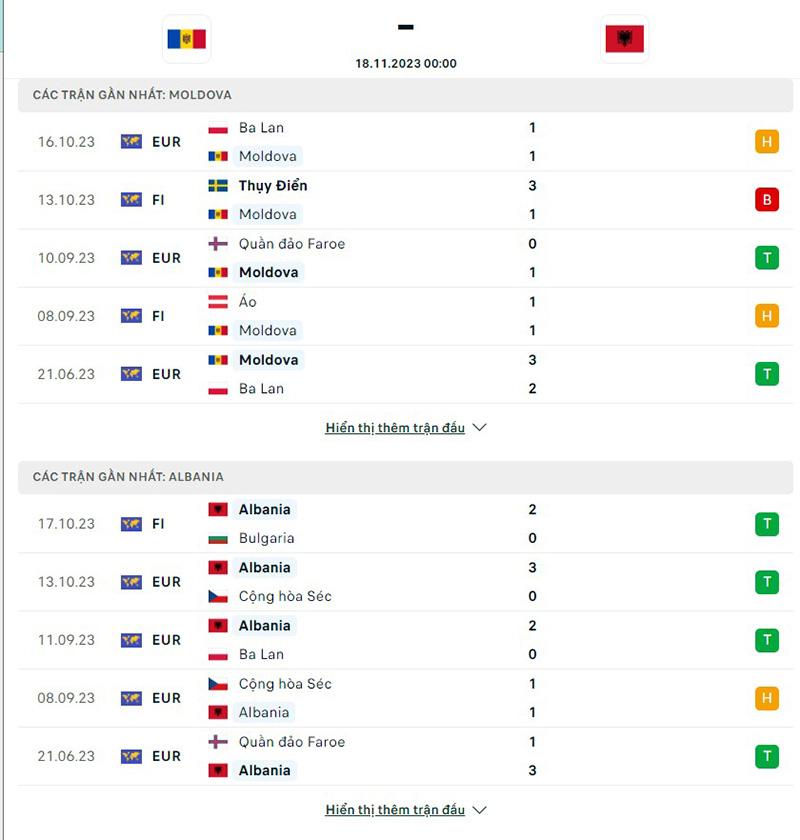Click the red B result badge

[767, 200]
